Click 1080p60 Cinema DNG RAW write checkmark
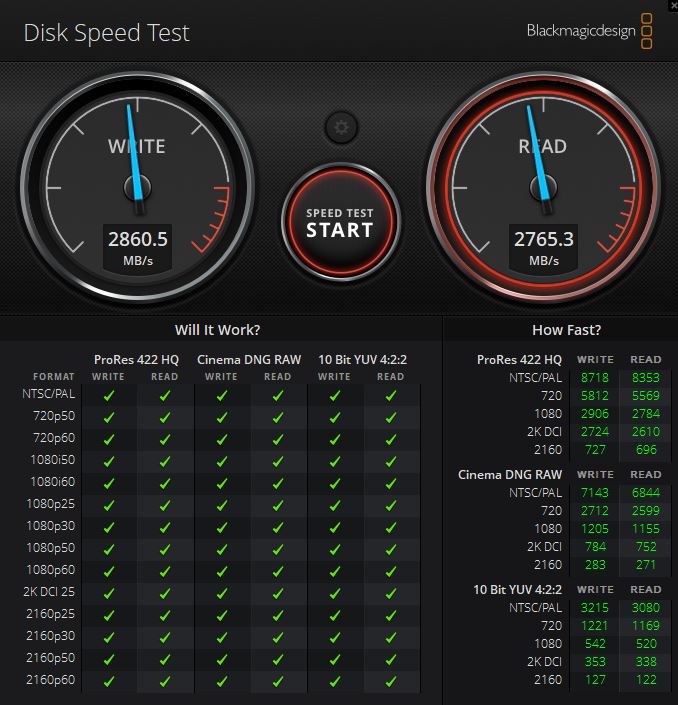 (x=222, y=572)
